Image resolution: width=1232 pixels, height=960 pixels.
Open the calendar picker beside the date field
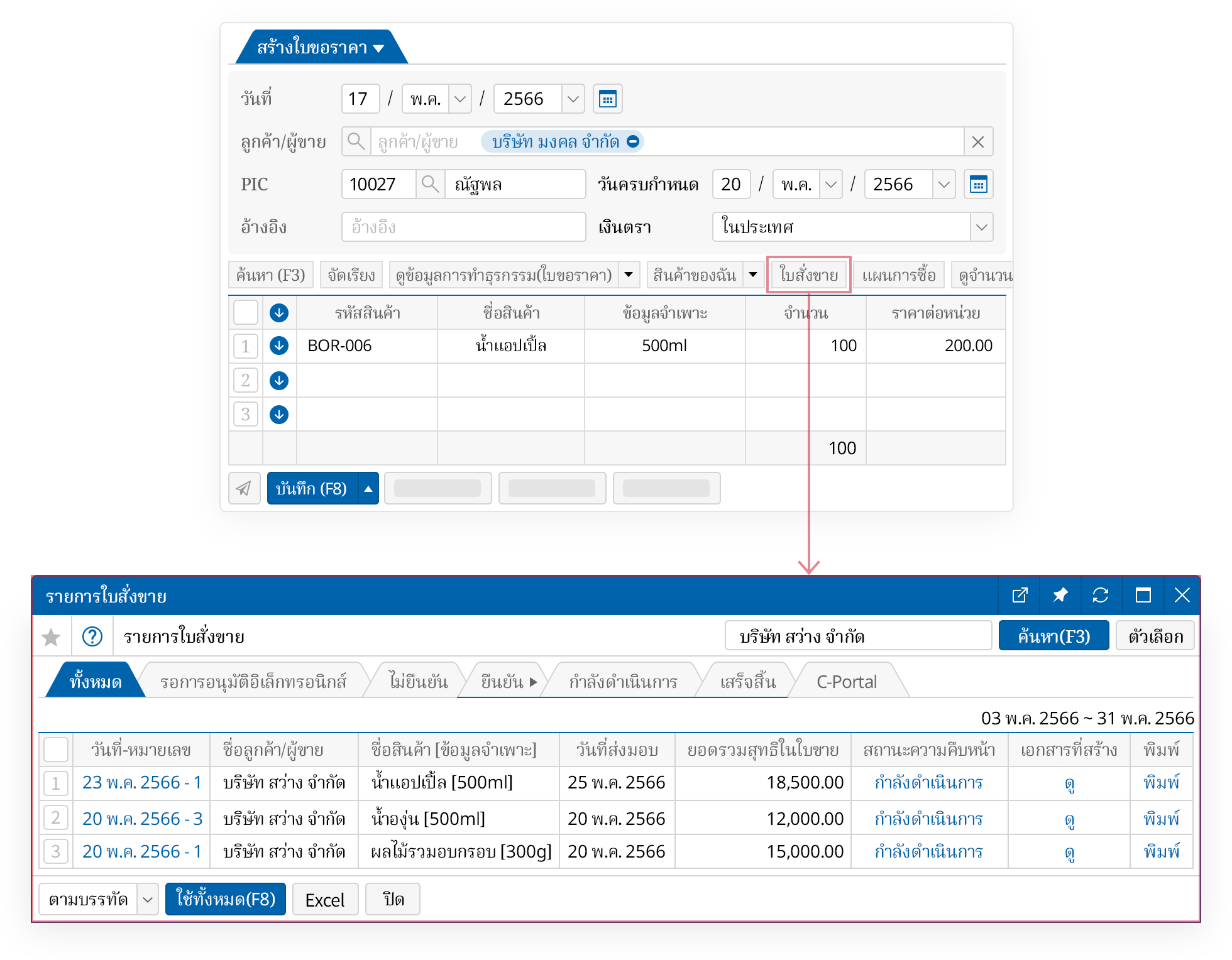point(607,99)
